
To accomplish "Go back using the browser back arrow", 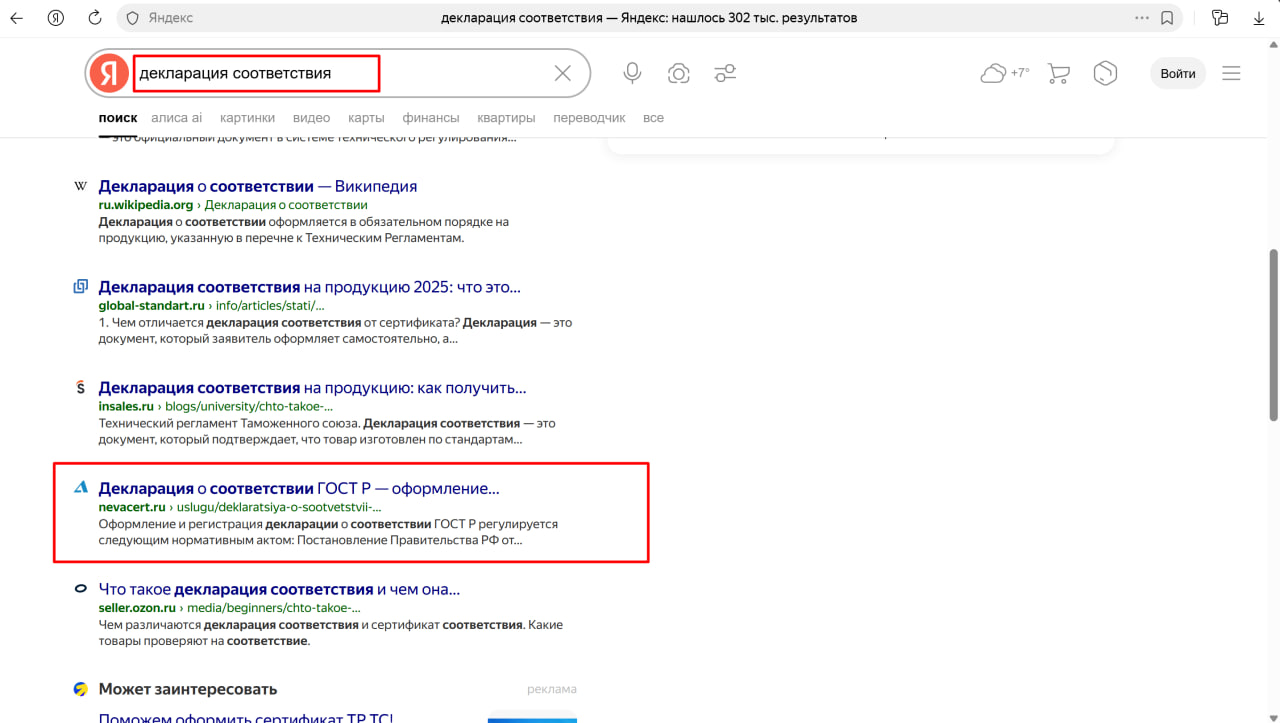I will click(17, 18).
